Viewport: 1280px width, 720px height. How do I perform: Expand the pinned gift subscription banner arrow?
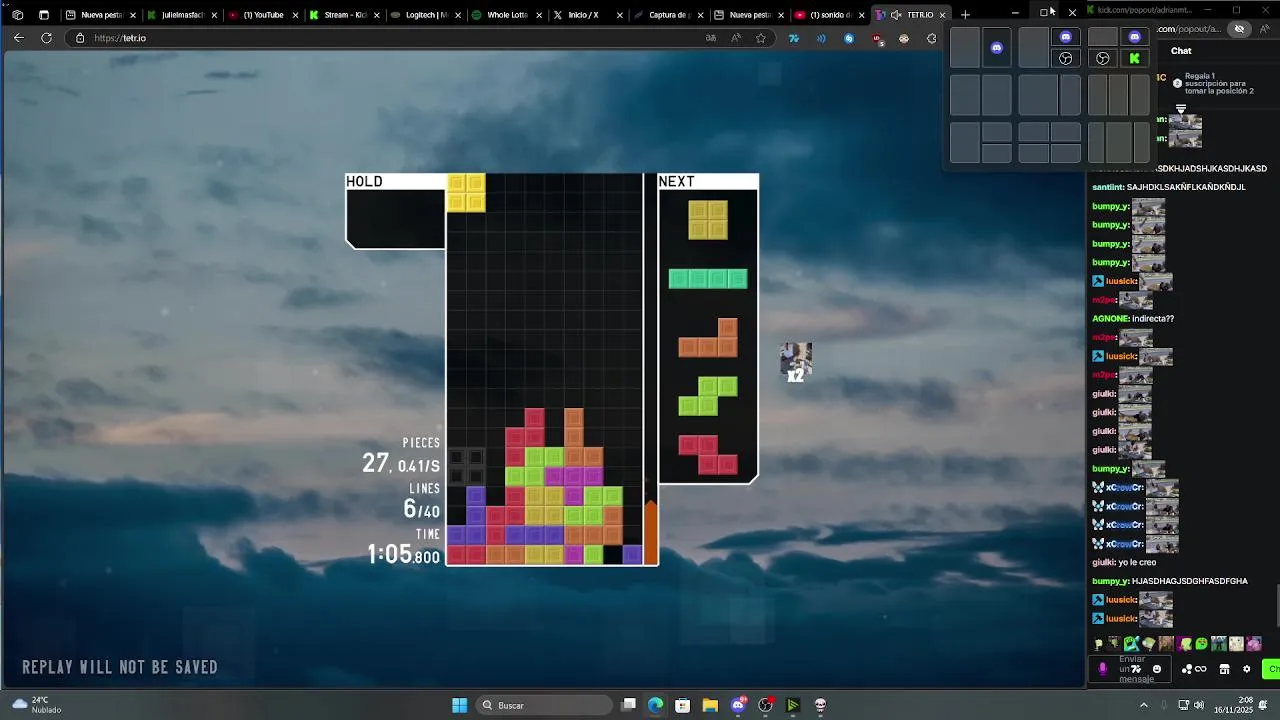pos(1181,108)
